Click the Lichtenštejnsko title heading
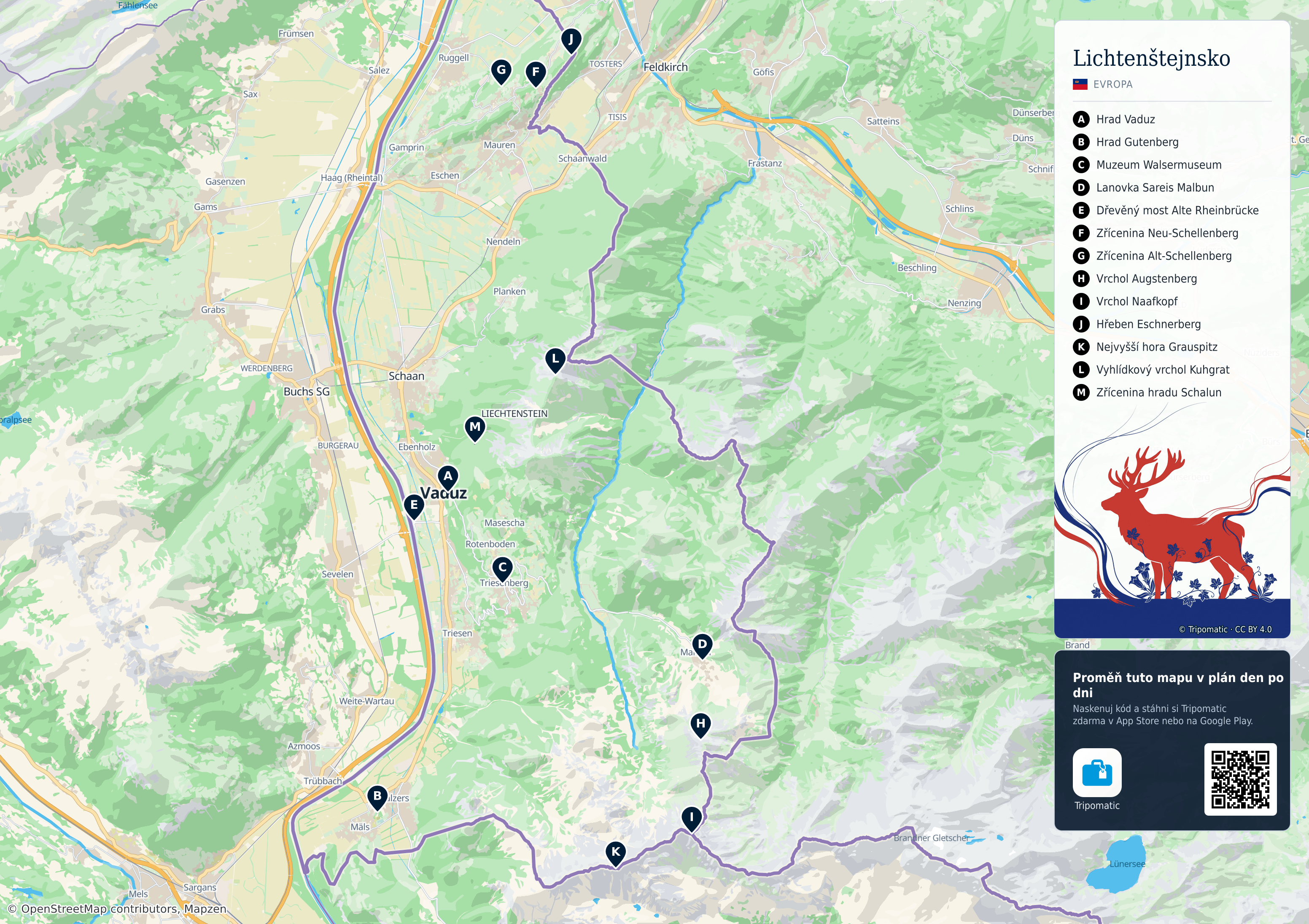The image size is (1309, 924). [x=1152, y=58]
